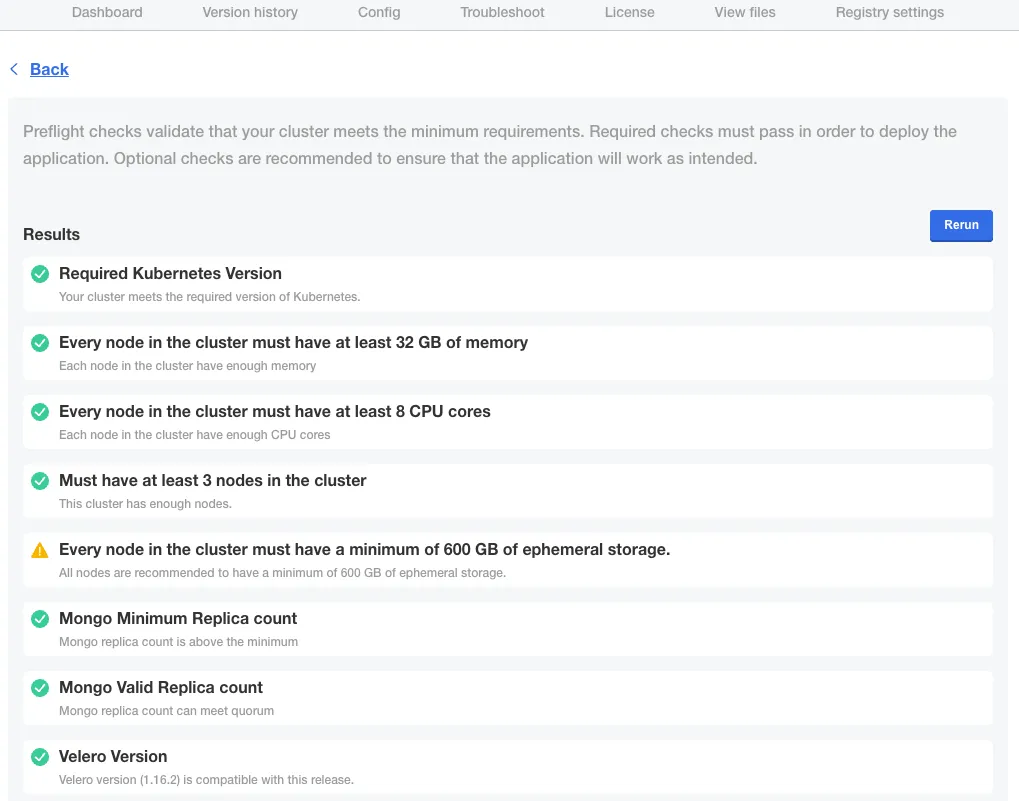Rerun the preflight checks
The height and width of the screenshot is (801, 1019).
click(961, 225)
